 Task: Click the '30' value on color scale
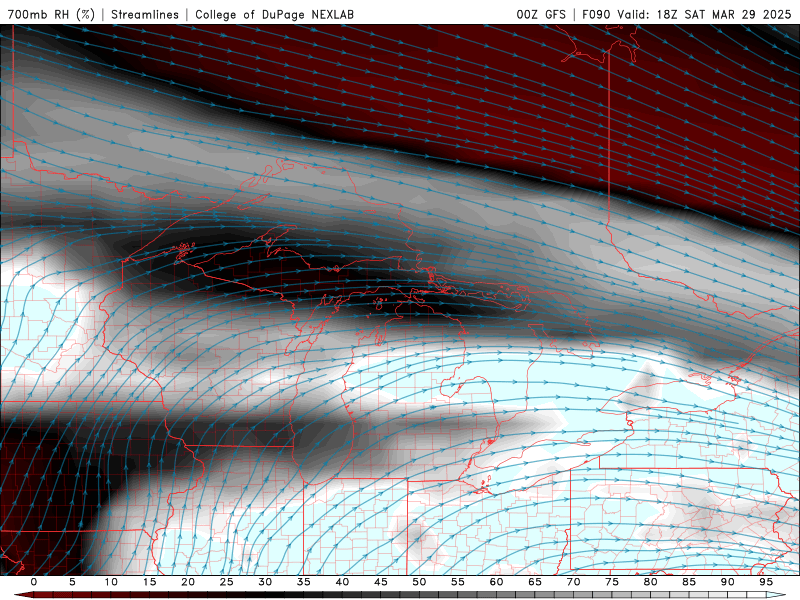[265, 582]
